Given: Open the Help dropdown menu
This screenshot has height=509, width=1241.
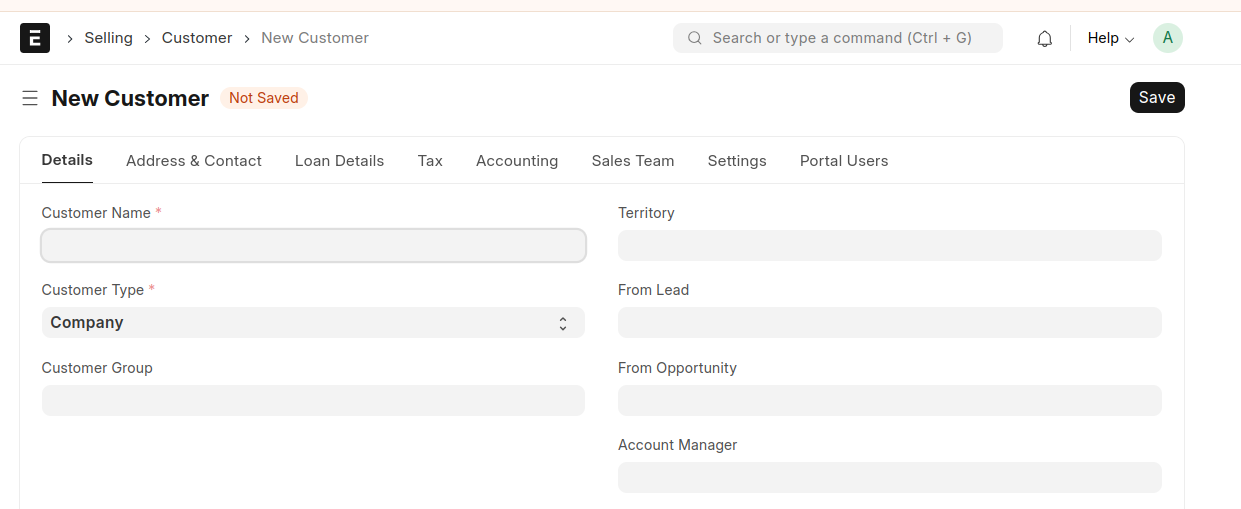Looking at the screenshot, I should (1110, 38).
